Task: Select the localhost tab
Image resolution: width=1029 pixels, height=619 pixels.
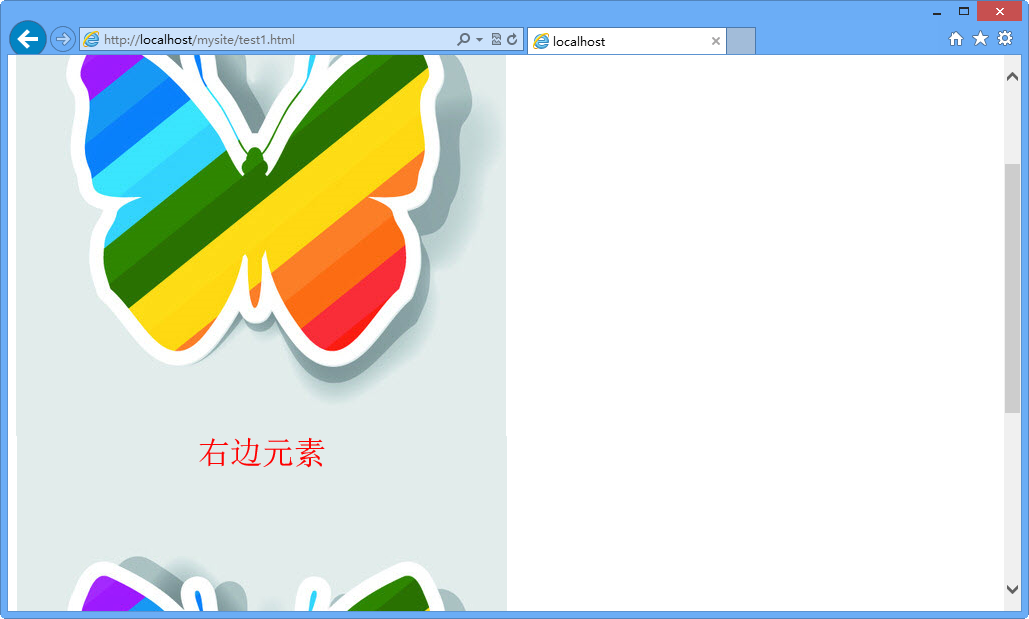Action: tap(620, 41)
